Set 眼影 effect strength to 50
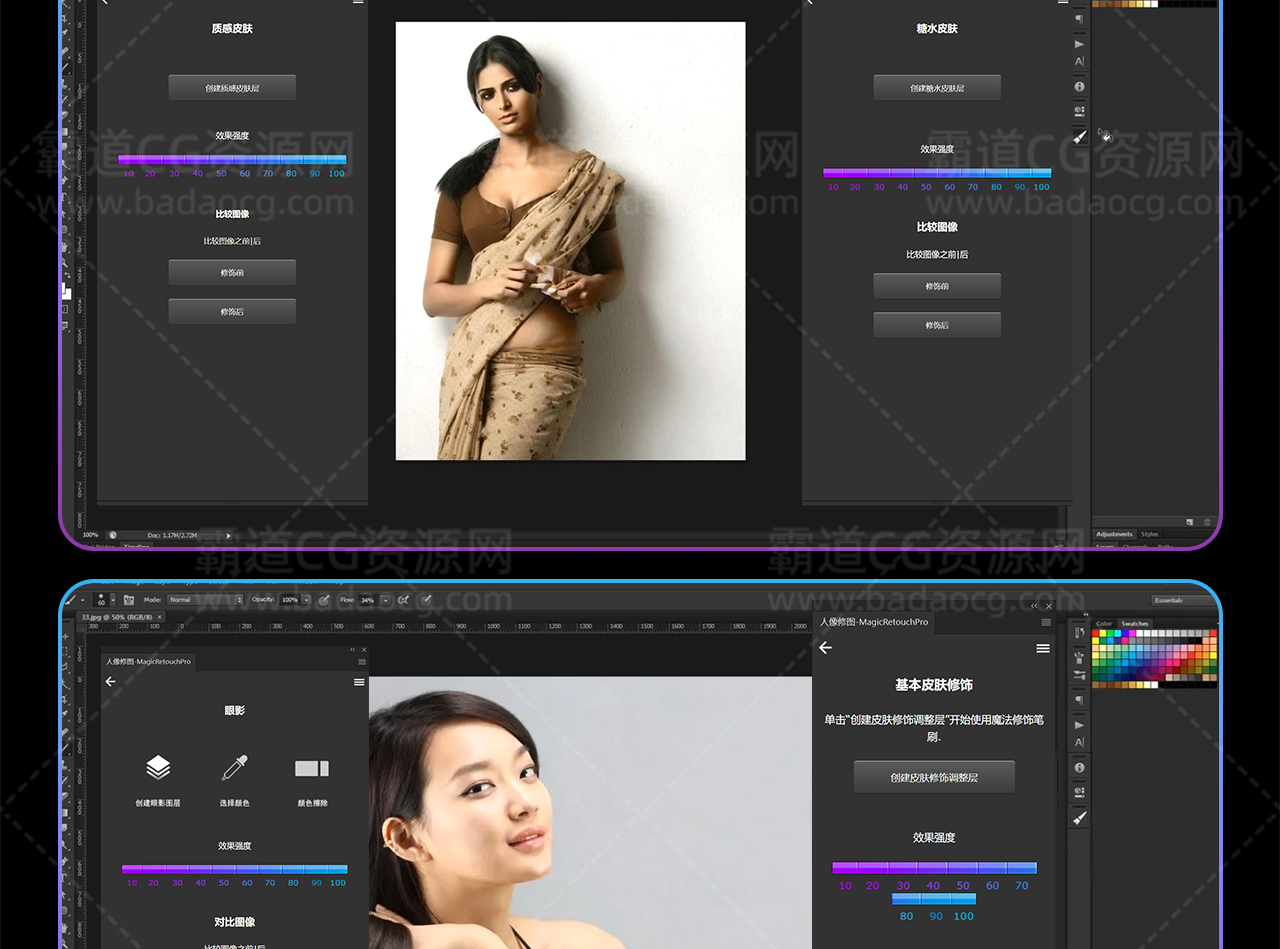The image size is (1280, 949). click(x=224, y=870)
